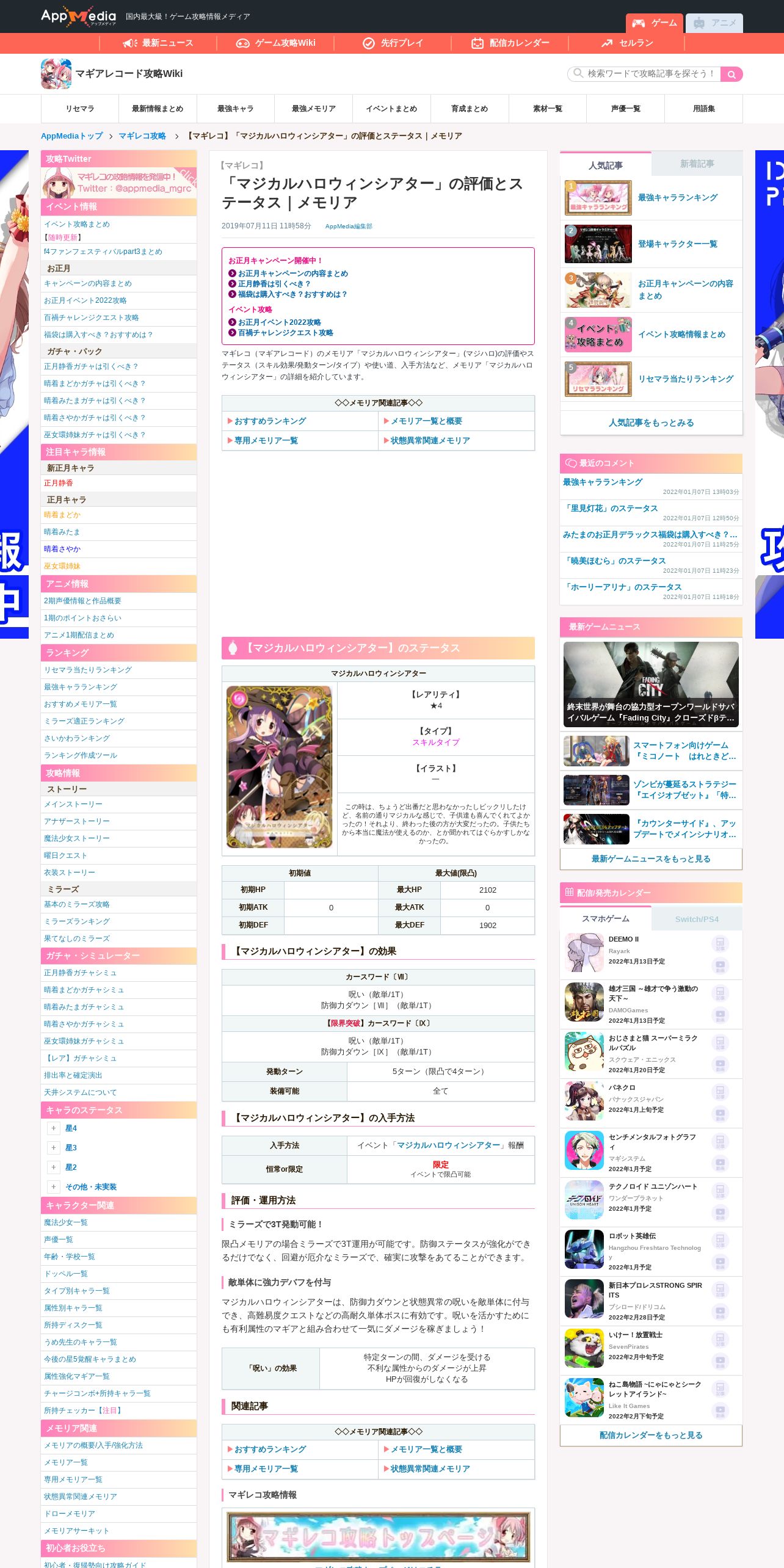The width and height of the screenshot is (784, 1568).
Task: Click テクノロイド ユニゾンハート game icon
Action: [x=584, y=1200]
